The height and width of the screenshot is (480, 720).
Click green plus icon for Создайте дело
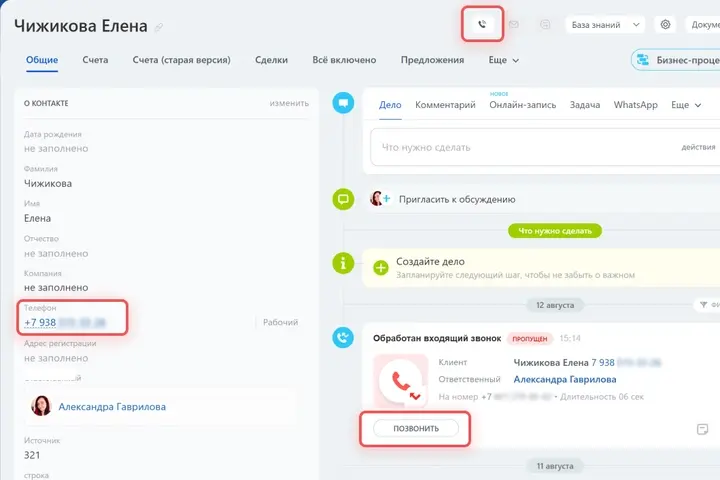tap(381, 267)
